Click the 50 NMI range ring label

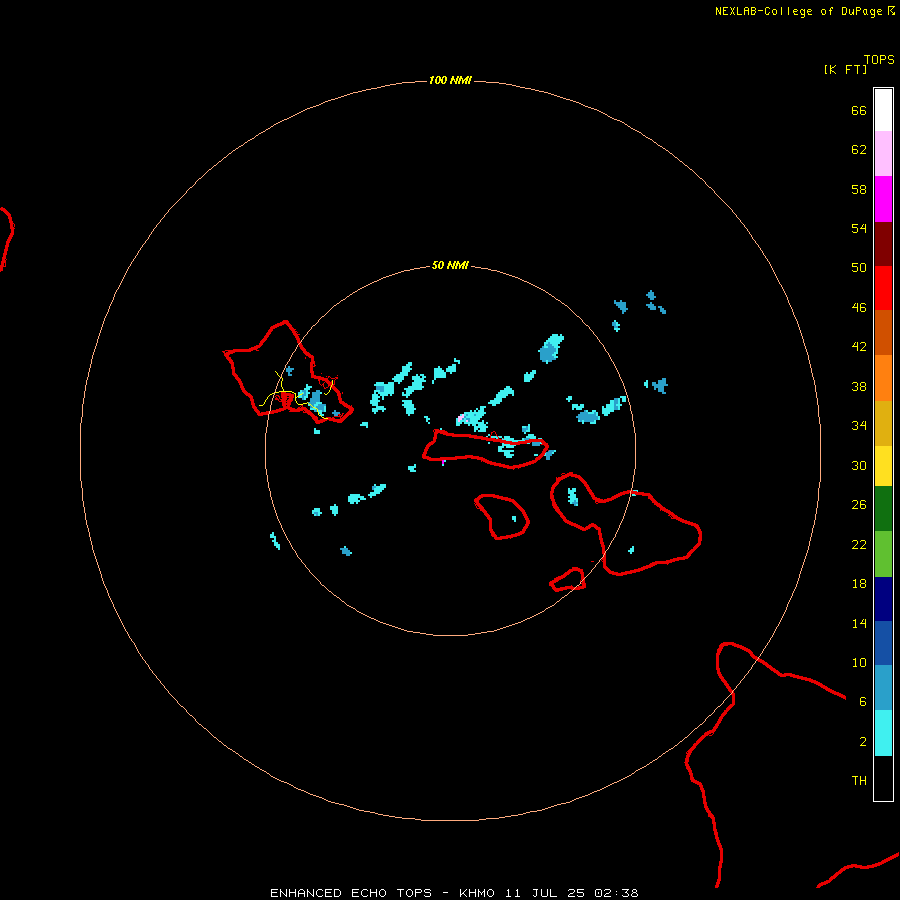tap(450, 265)
